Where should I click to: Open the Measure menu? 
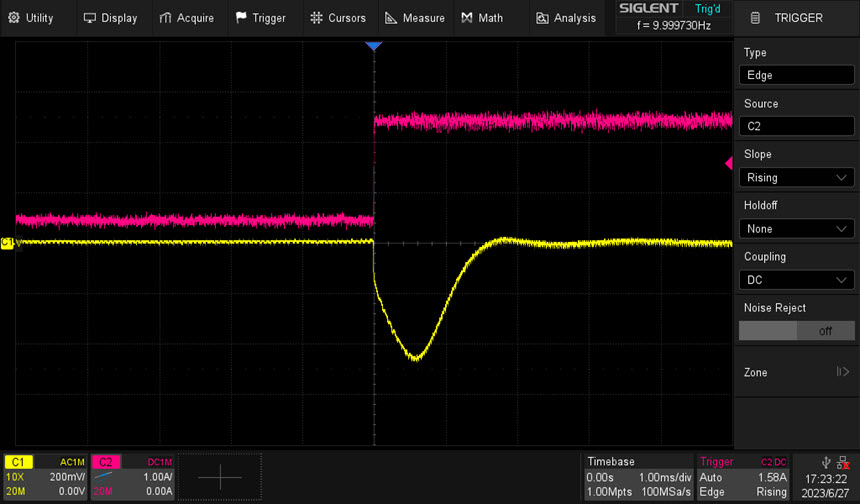(x=415, y=18)
